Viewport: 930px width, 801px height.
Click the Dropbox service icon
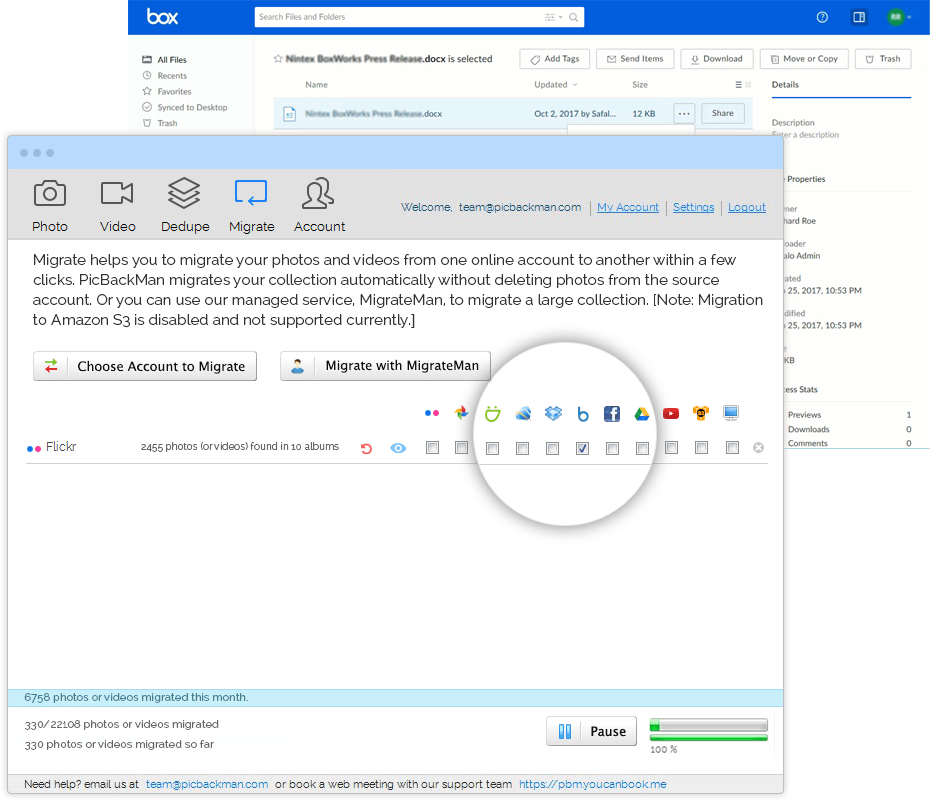(553, 413)
